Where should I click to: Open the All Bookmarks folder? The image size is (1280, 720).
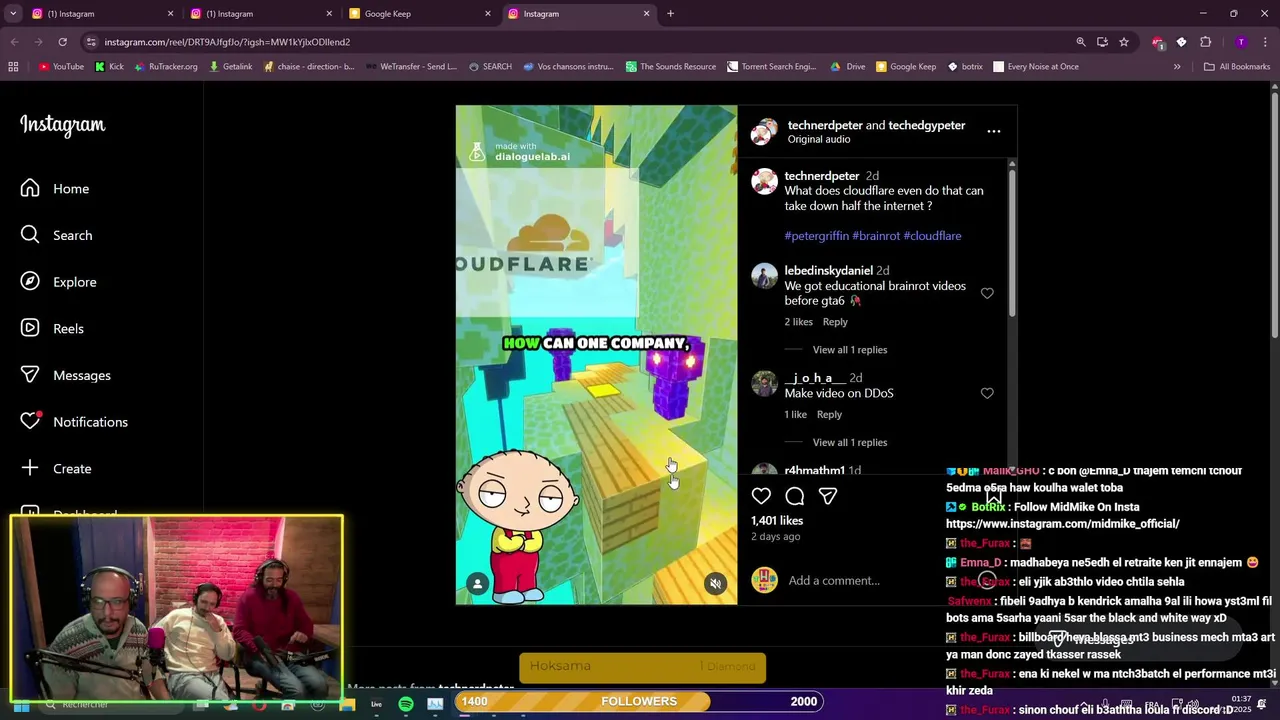tap(1236, 67)
